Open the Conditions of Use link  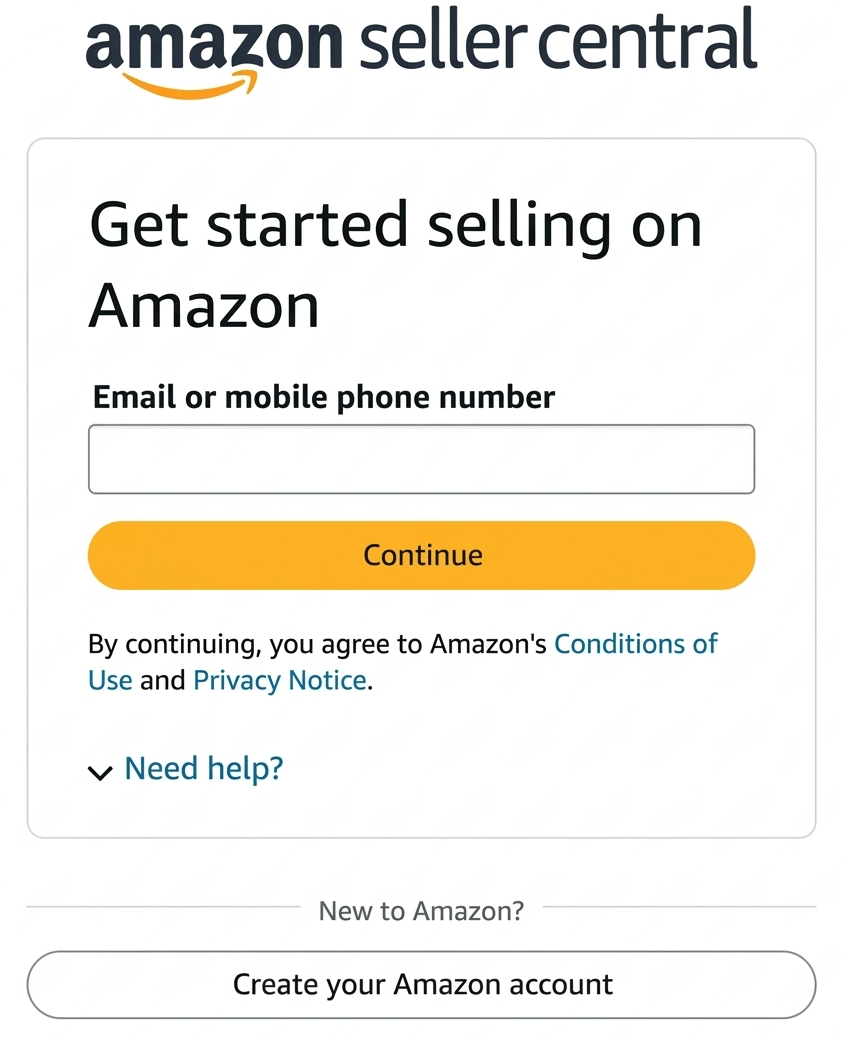[x=637, y=644]
